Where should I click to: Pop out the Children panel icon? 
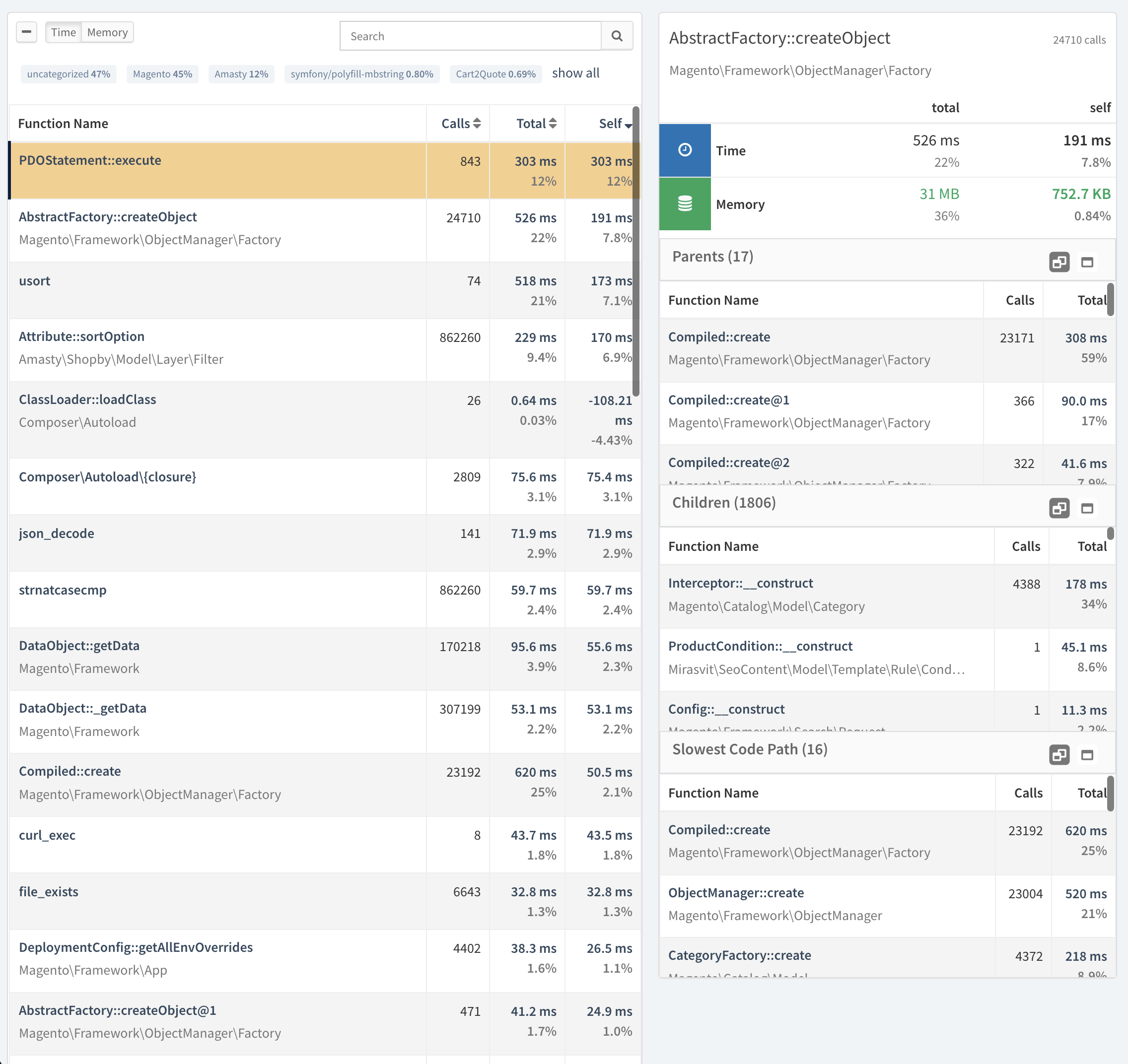[x=1059, y=508]
